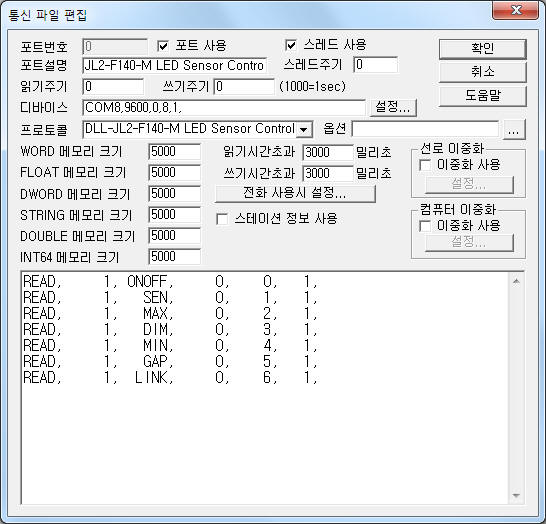Click the 옵션 text field
The image size is (546, 524).
click(425, 129)
